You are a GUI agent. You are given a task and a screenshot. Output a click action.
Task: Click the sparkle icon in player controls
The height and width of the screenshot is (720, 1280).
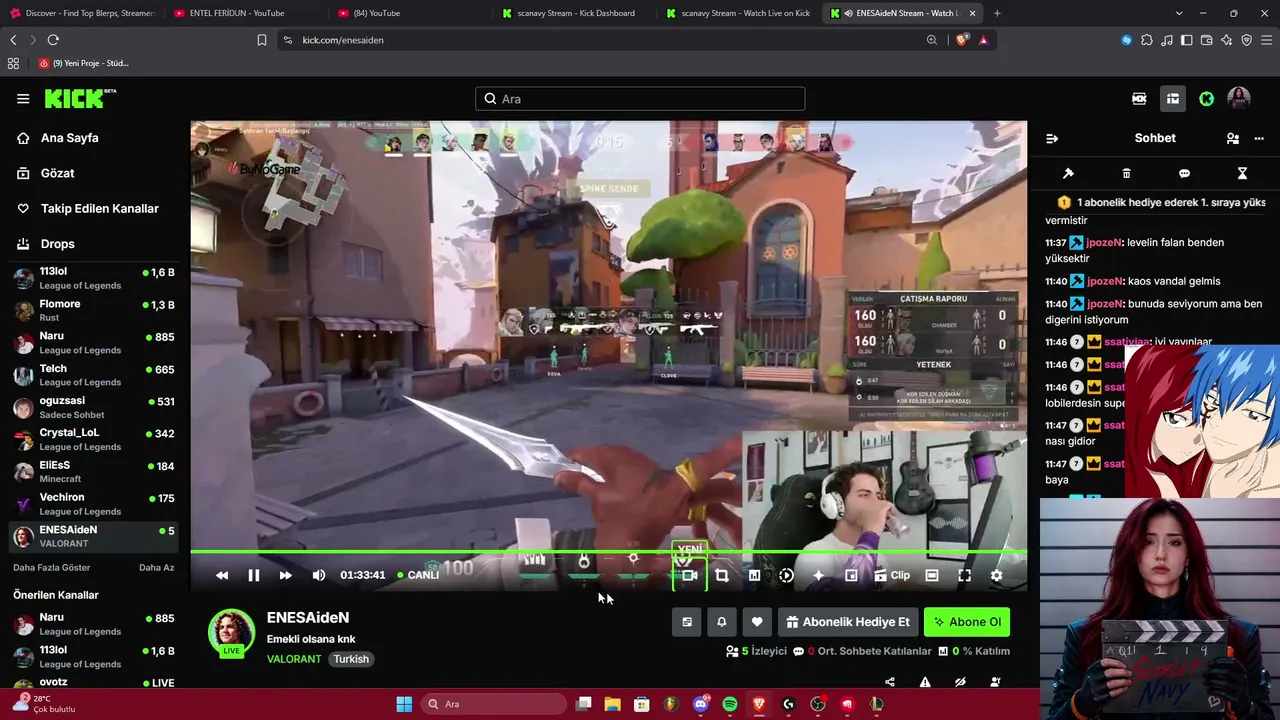[x=818, y=575]
